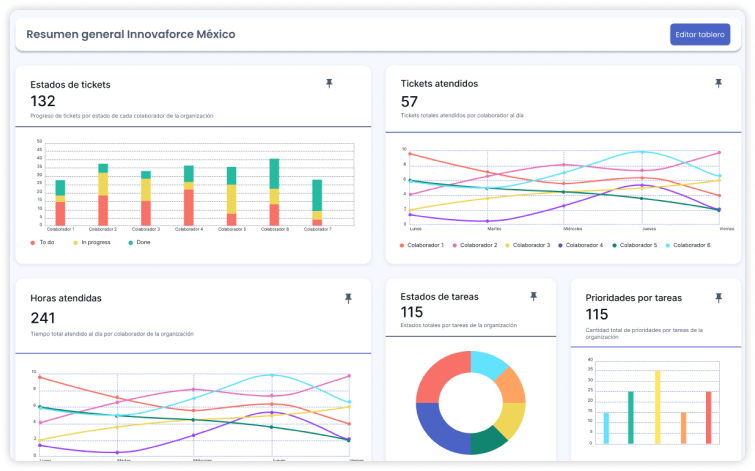This screenshot has width=755, height=471.
Task: Click the Tickets atendidos total 57
Action: pyautogui.click(x=409, y=102)
